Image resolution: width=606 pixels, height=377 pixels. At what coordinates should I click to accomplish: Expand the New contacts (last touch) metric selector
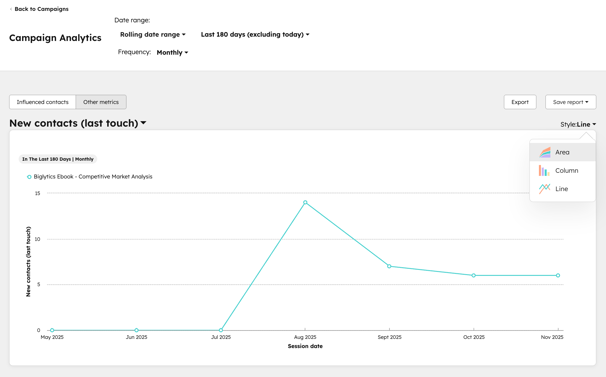[x=78, y=123]
